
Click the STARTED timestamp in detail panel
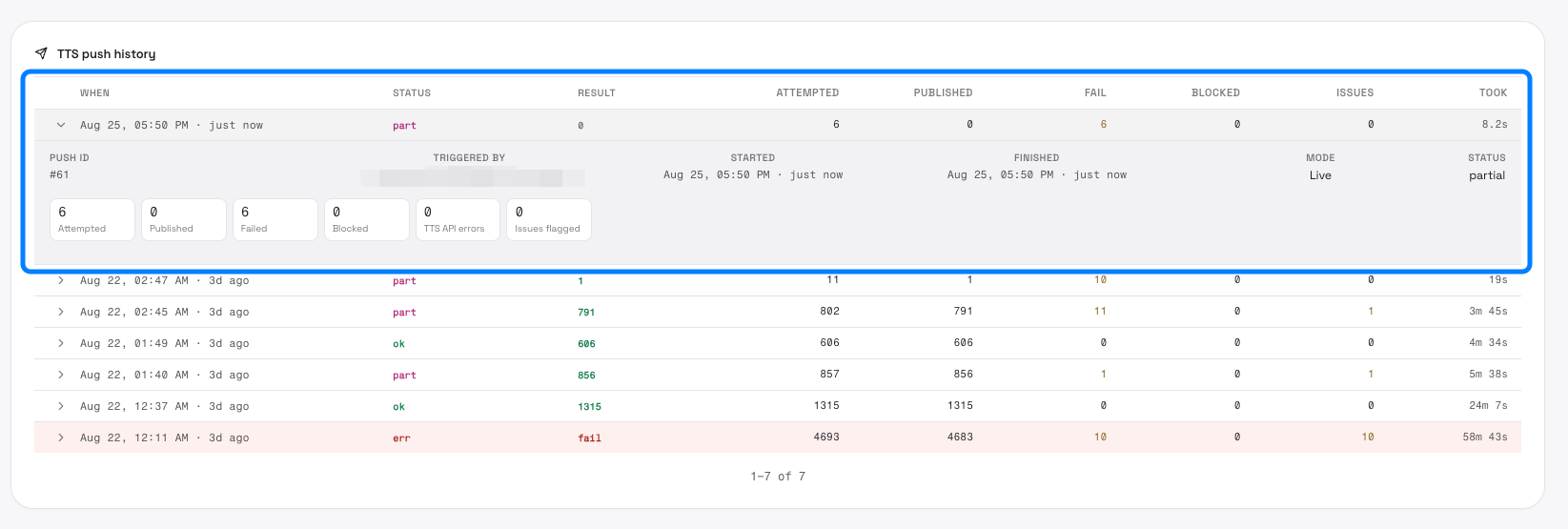(x=753, y=175)
